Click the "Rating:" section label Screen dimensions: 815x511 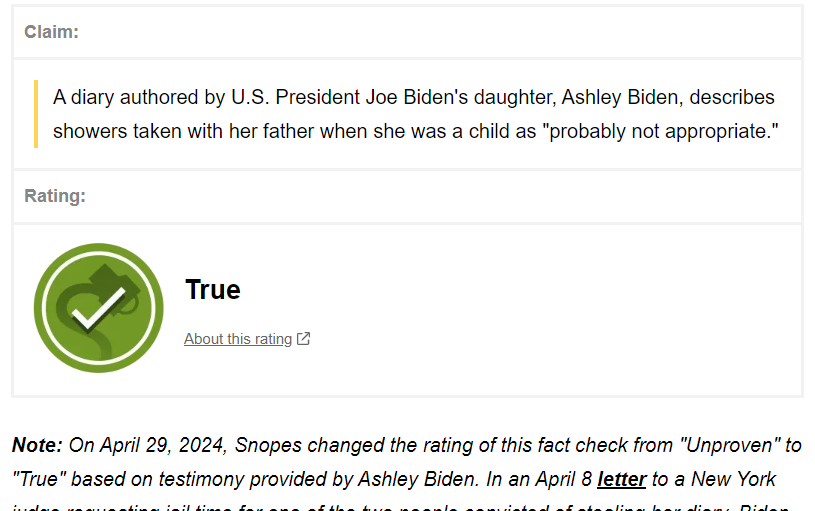click(55, 196)
